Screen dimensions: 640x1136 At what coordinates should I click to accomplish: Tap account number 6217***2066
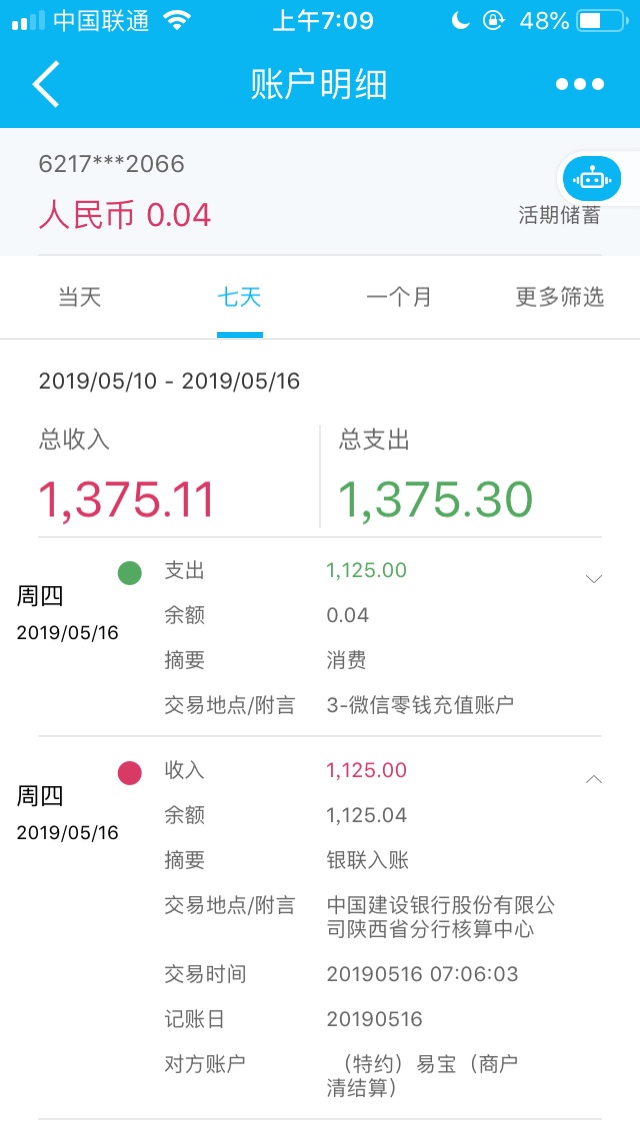(x=112, y=164)
